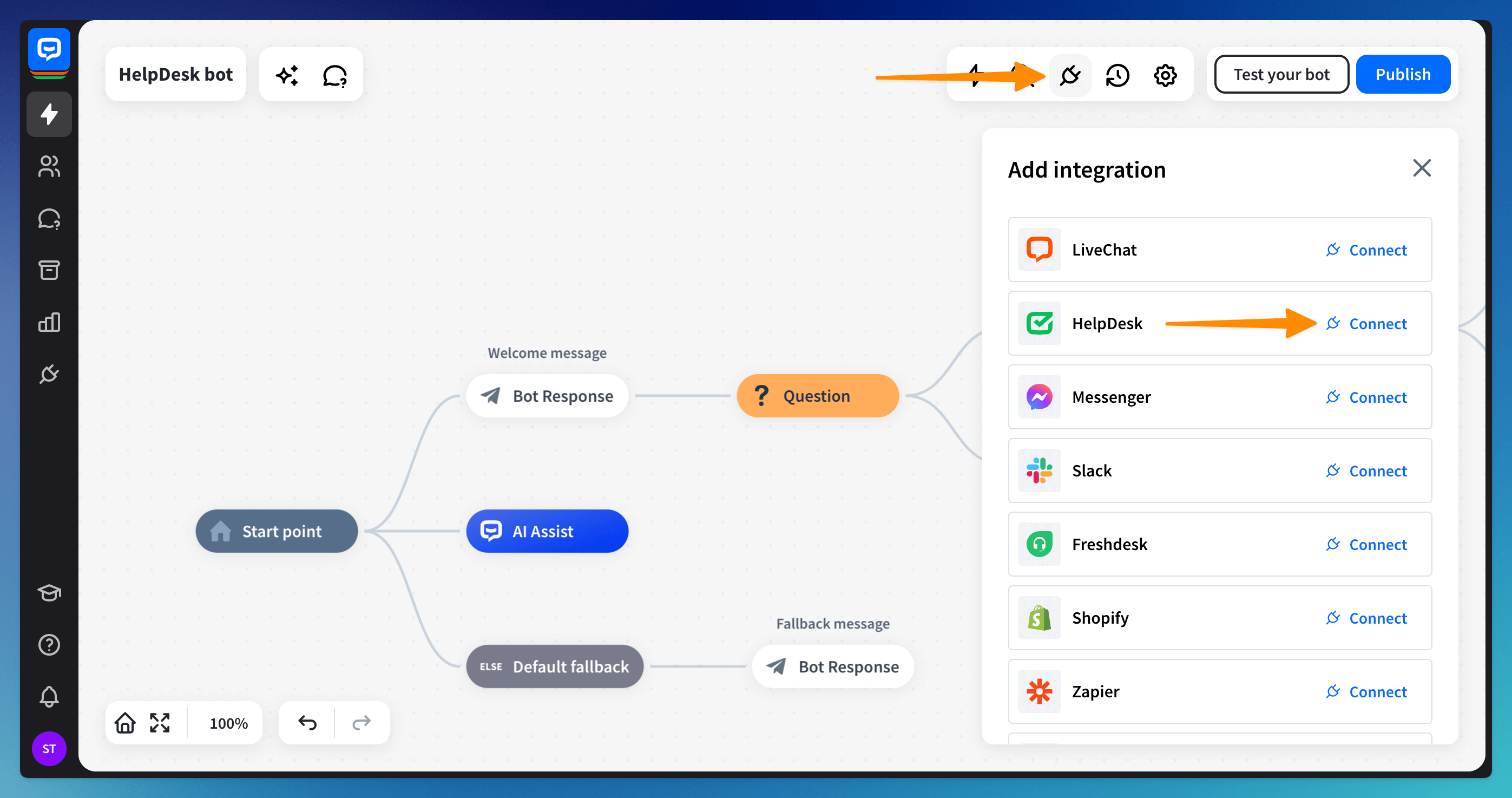Click the AI sparkle icon near bot name

pos(287,75)
